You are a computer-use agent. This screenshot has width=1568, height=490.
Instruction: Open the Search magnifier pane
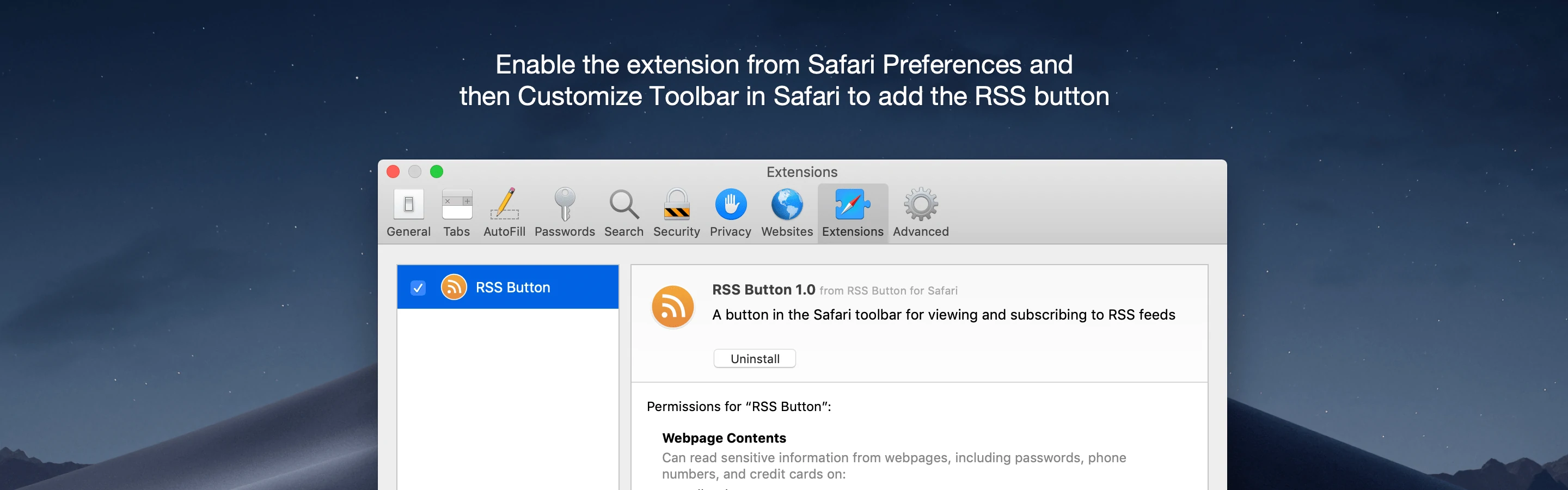coord(623,212)
